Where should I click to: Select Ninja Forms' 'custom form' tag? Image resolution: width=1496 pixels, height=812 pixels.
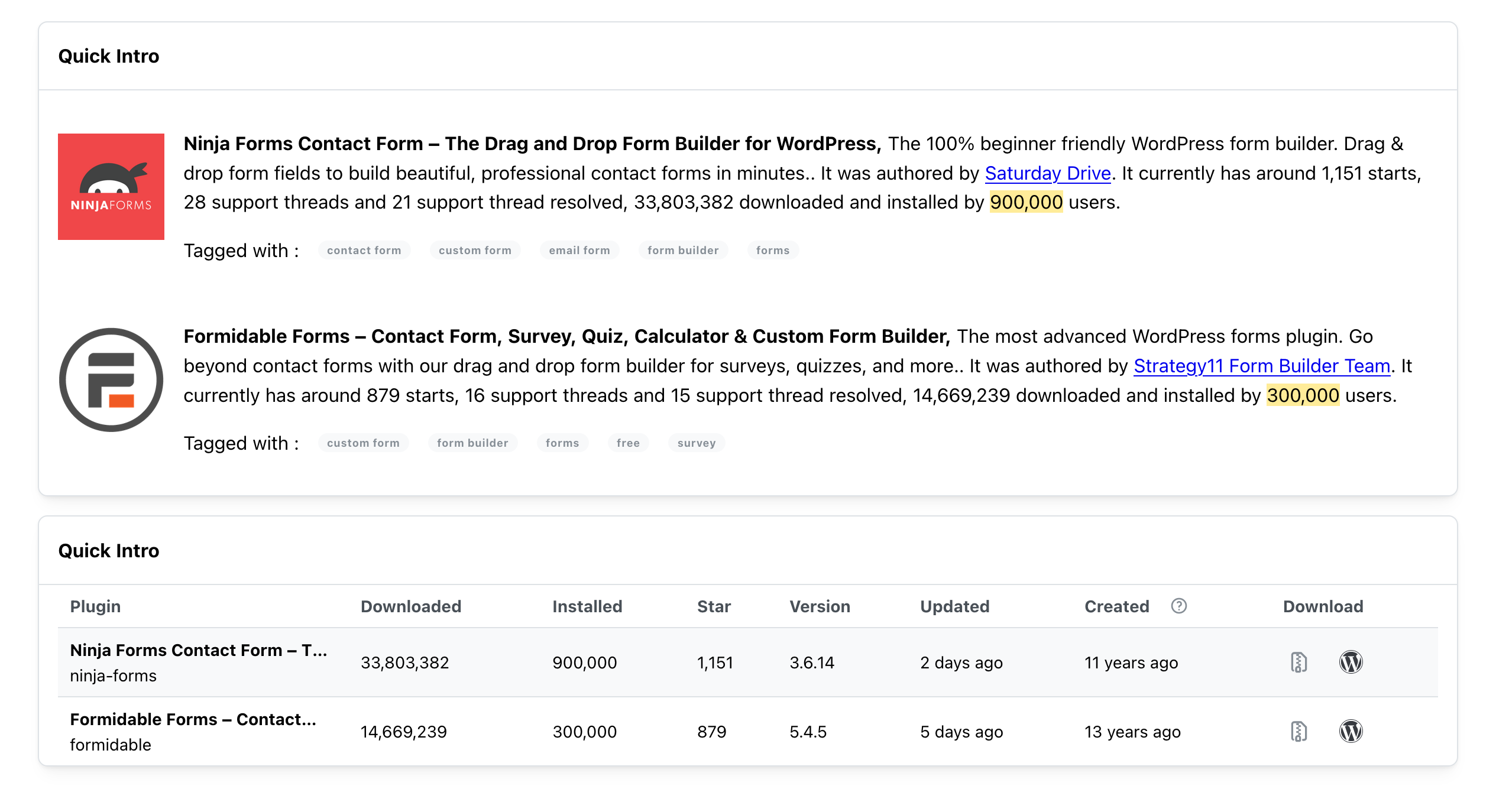(x=475, y=250)
